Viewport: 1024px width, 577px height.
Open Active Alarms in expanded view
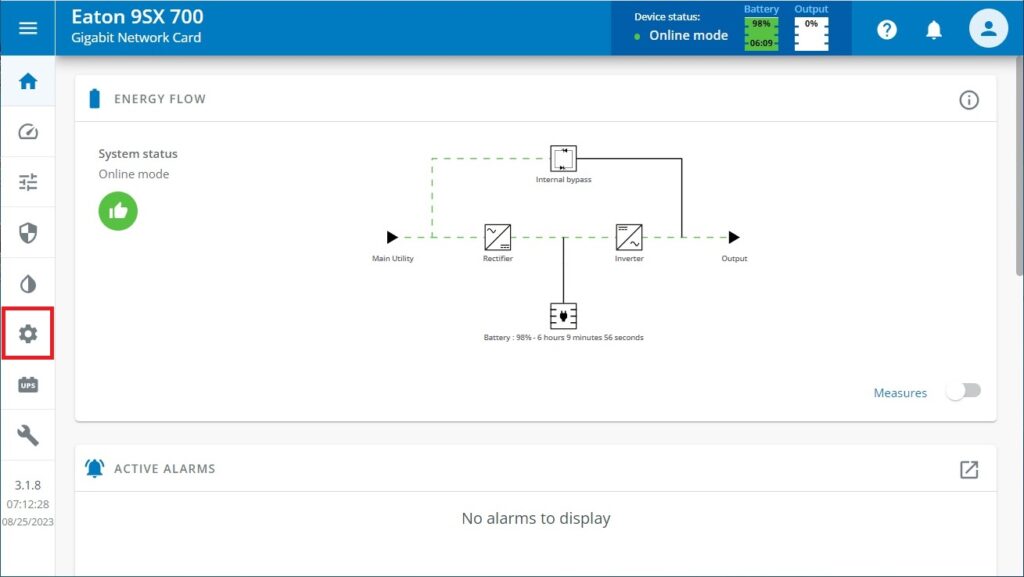pyautogui.click(x=968, y=469)
